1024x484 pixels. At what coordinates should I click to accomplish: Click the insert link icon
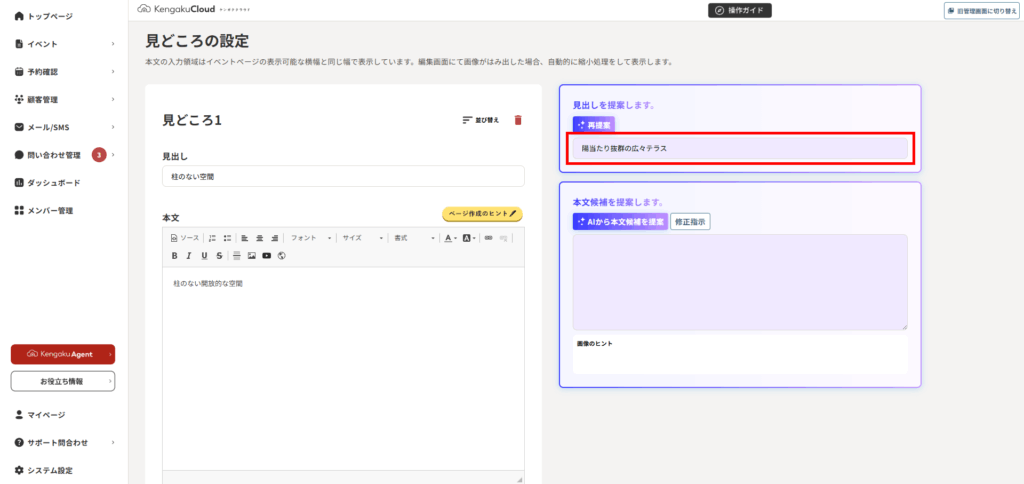488,238
